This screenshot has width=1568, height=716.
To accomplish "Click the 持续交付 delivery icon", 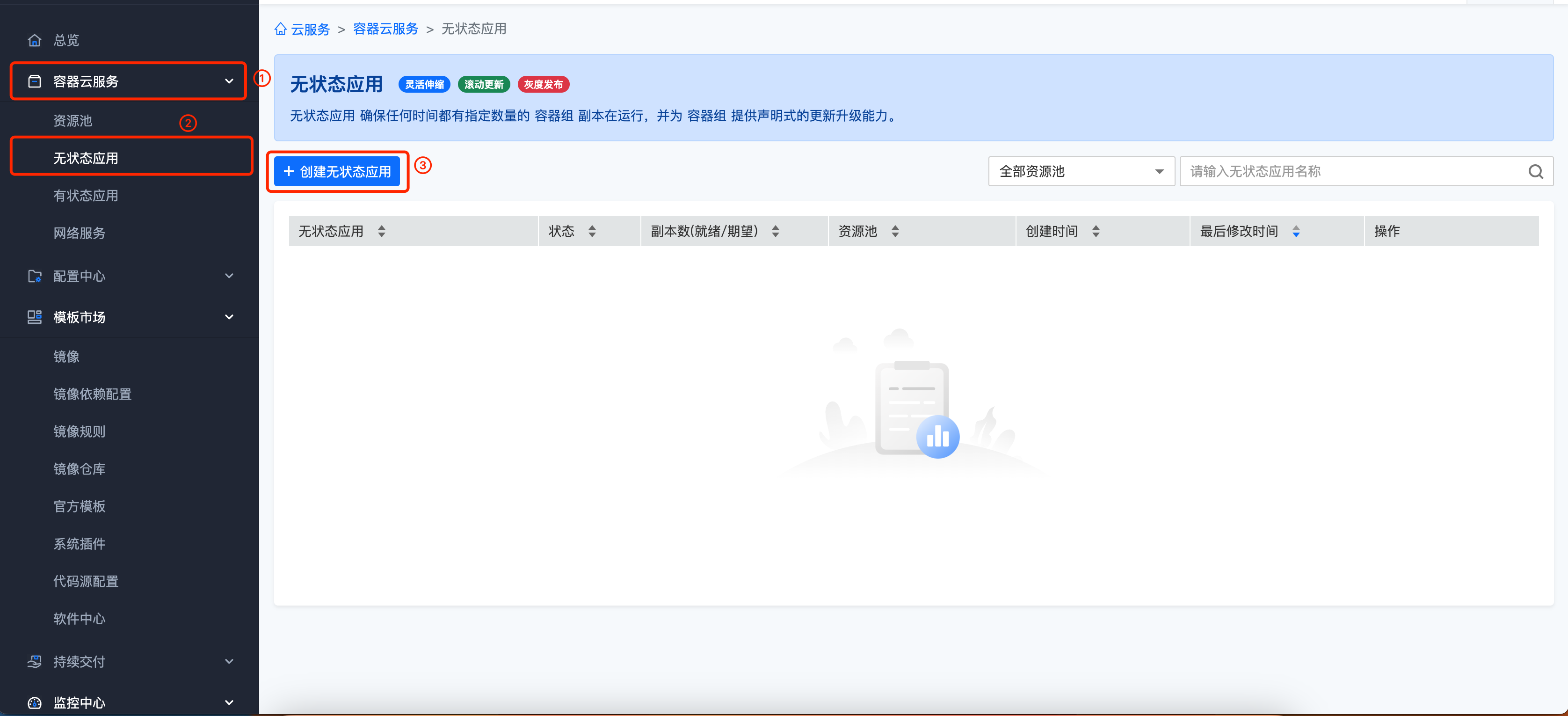I will tap(35, 661).
